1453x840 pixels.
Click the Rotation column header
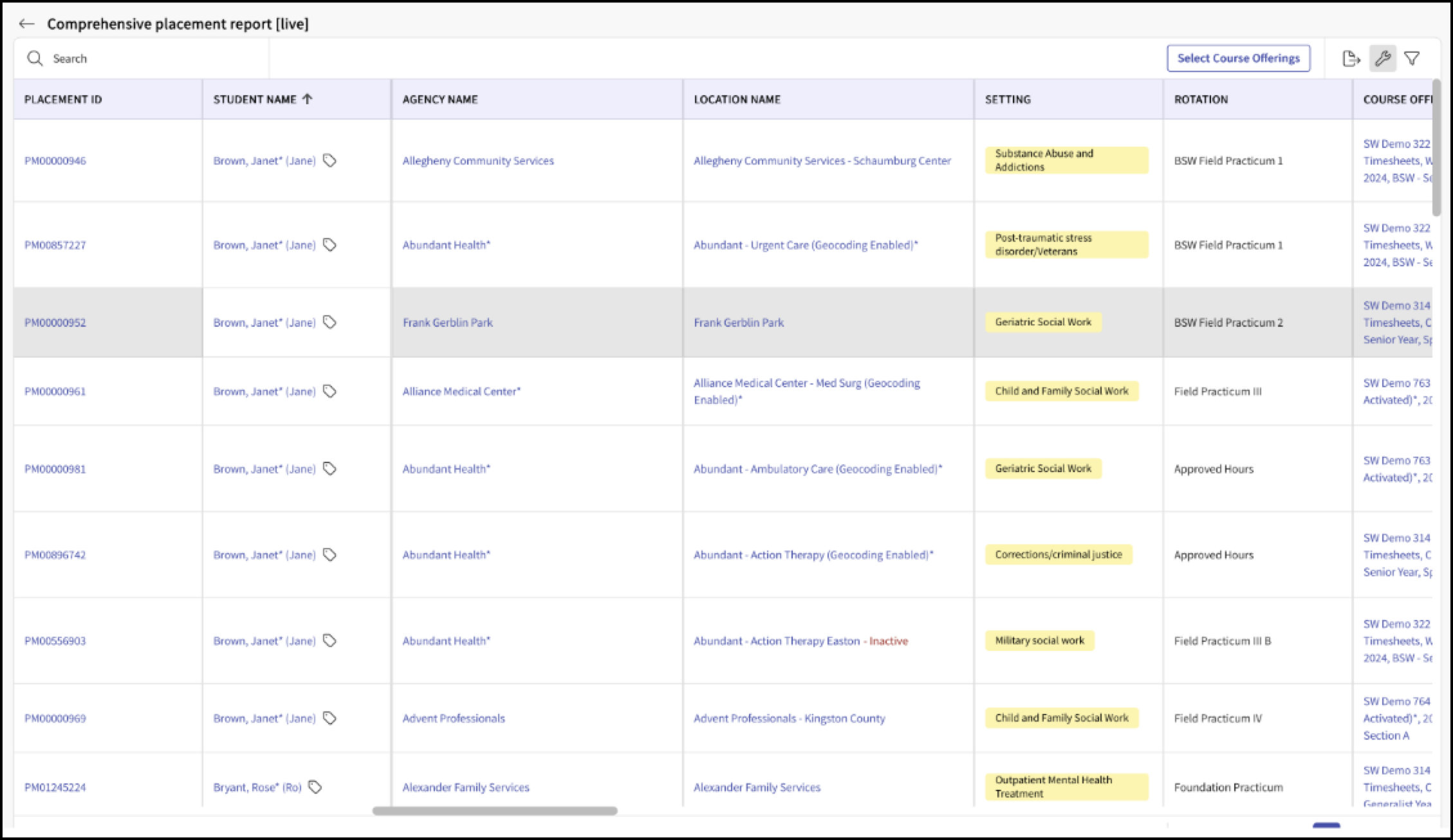1201,99
